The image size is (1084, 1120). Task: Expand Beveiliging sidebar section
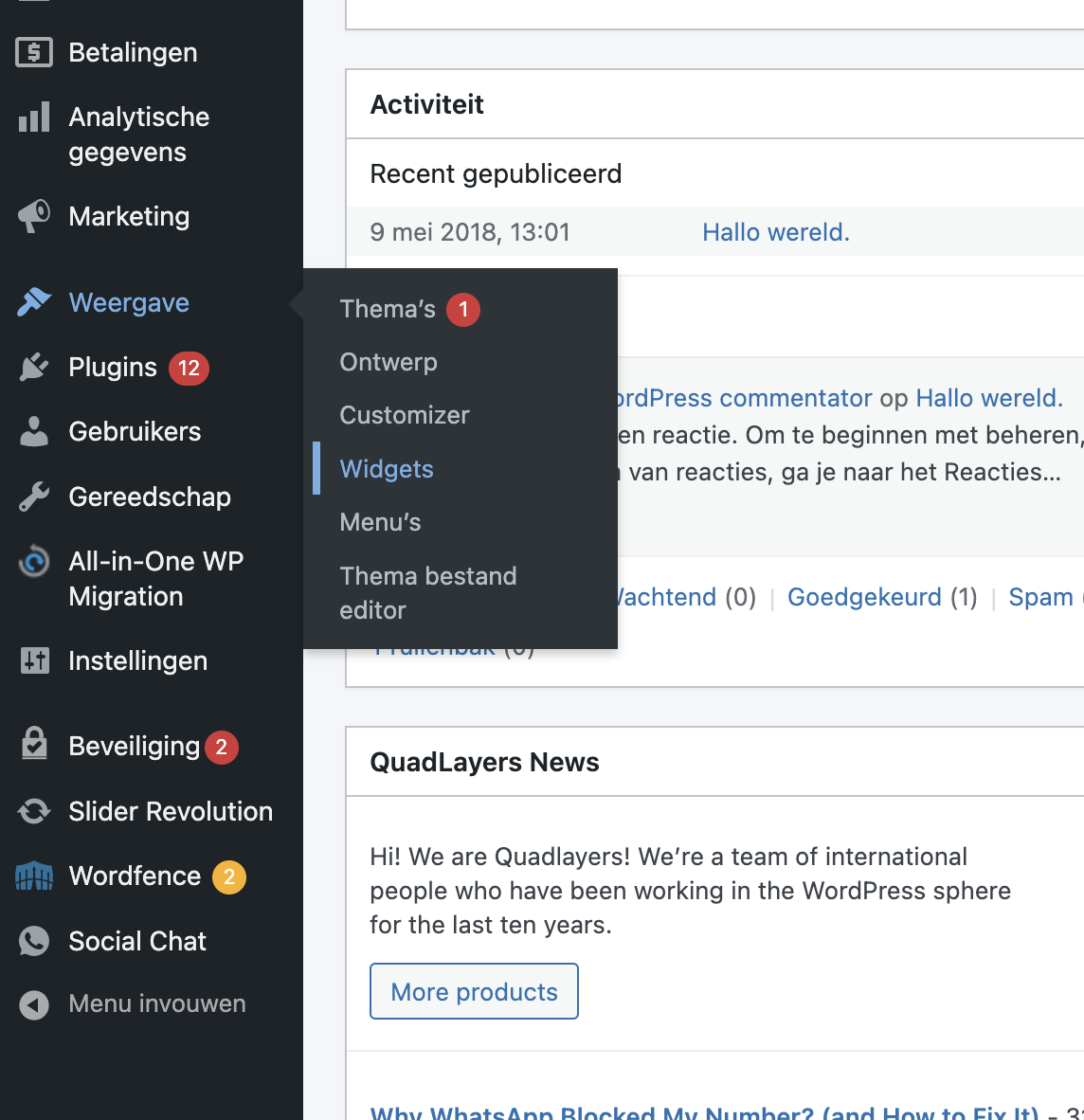(x=134, y=747)
